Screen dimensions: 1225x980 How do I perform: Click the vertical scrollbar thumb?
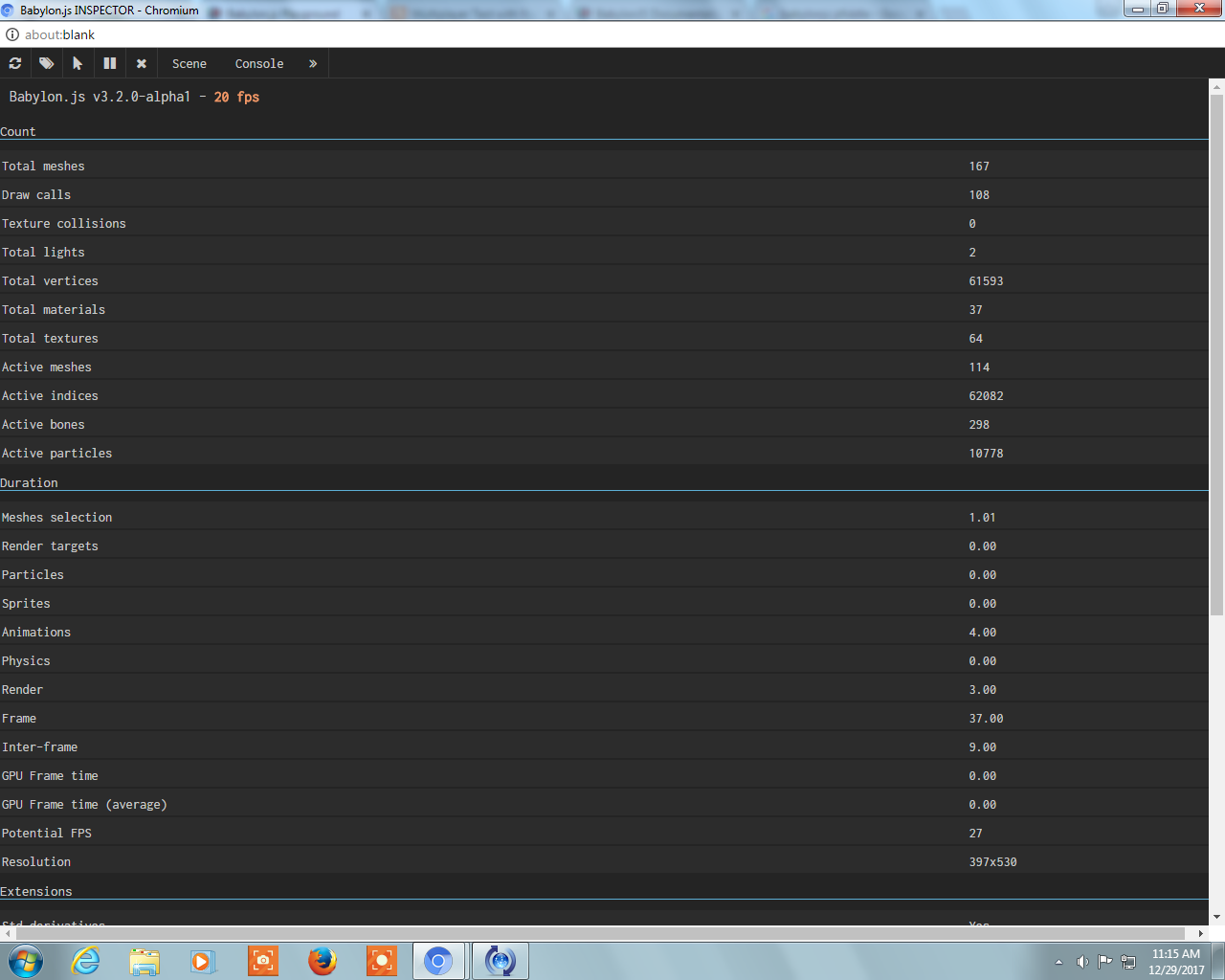[1216, 354]
